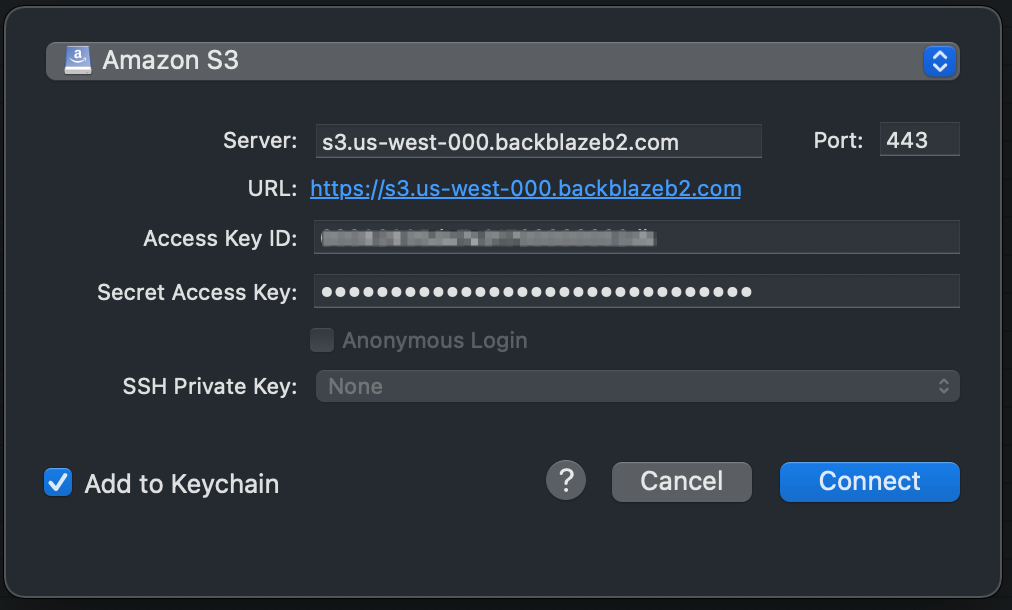Click the Connect button

(868, 481)
